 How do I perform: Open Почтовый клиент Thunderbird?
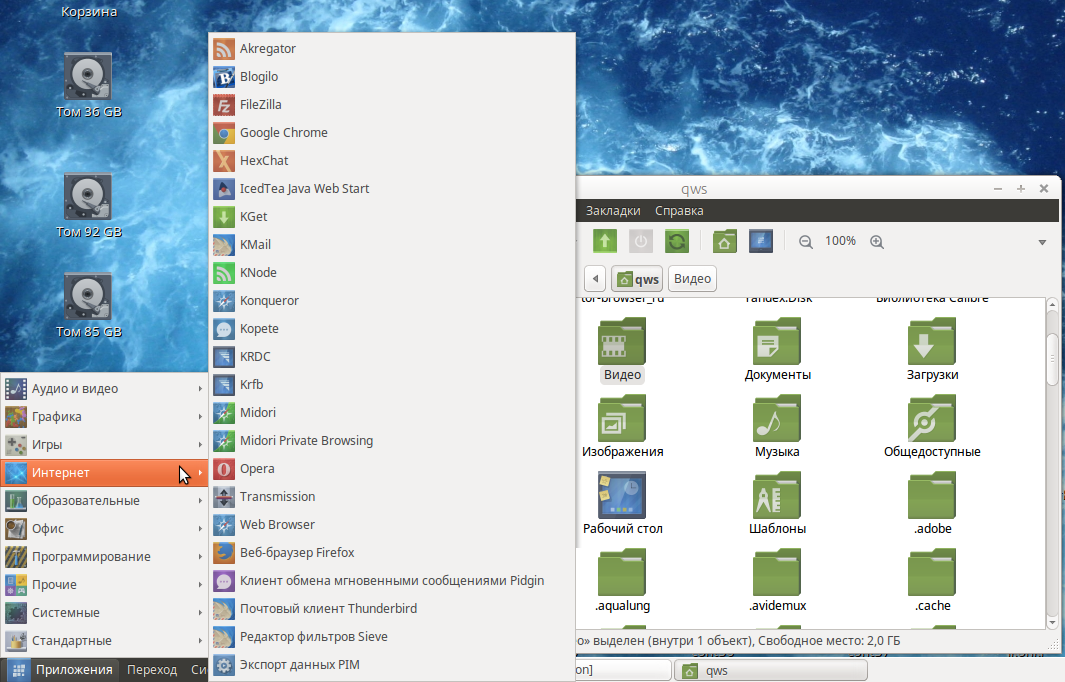click(392, 609)
